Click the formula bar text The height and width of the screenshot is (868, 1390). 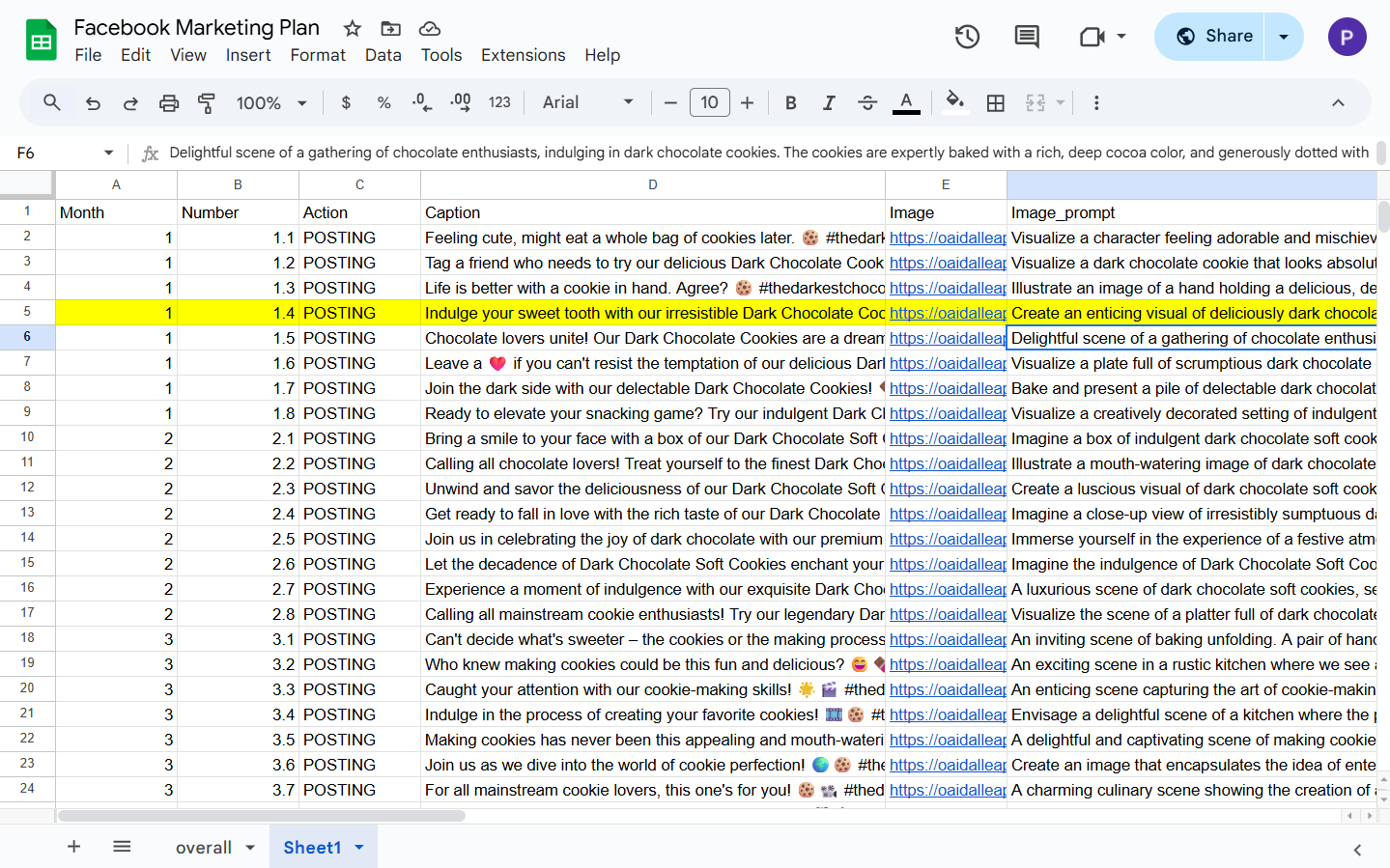pyautogui.click(x=769, y=153)
